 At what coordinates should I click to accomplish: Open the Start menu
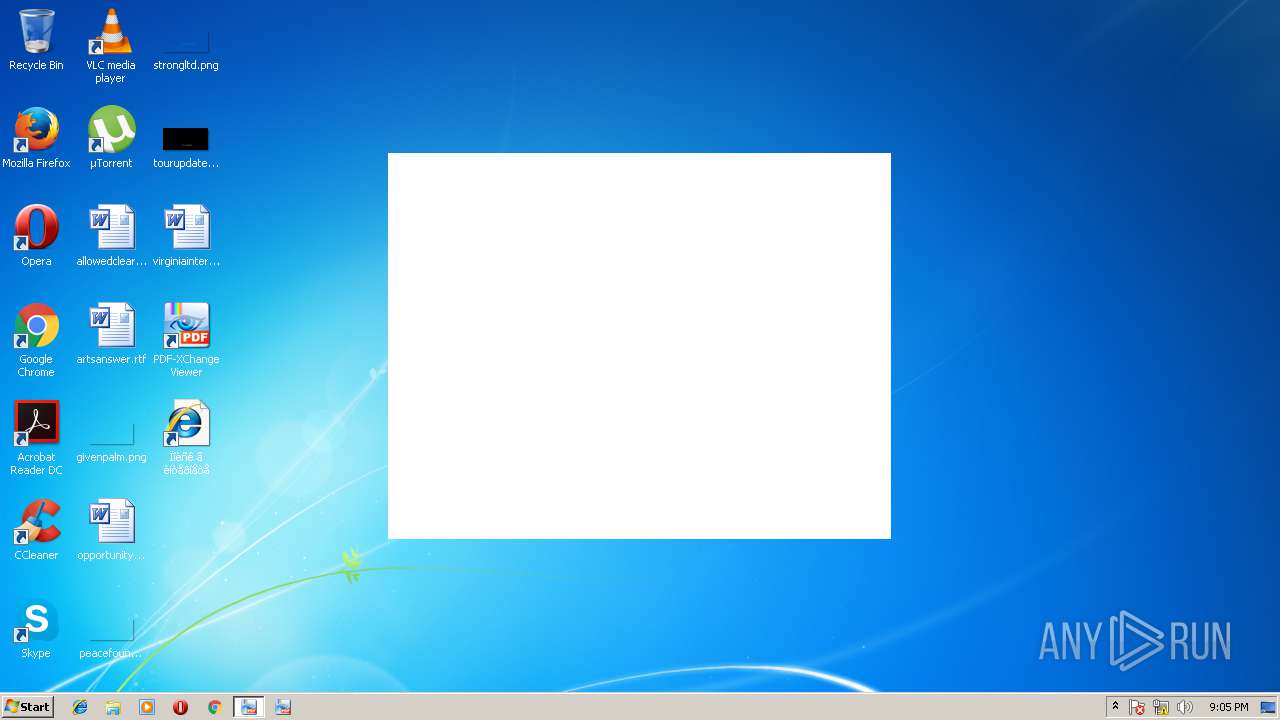click(27, 707)
